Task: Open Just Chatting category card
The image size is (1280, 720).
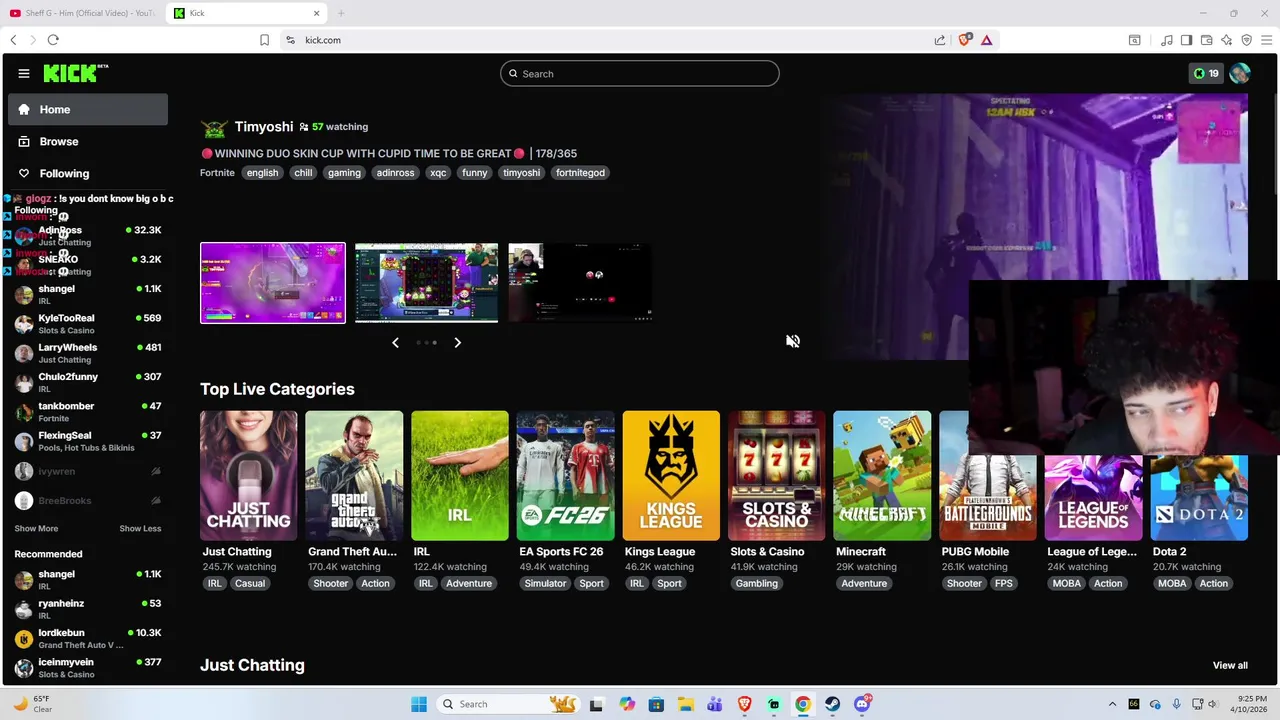Action: pos(249,476)
